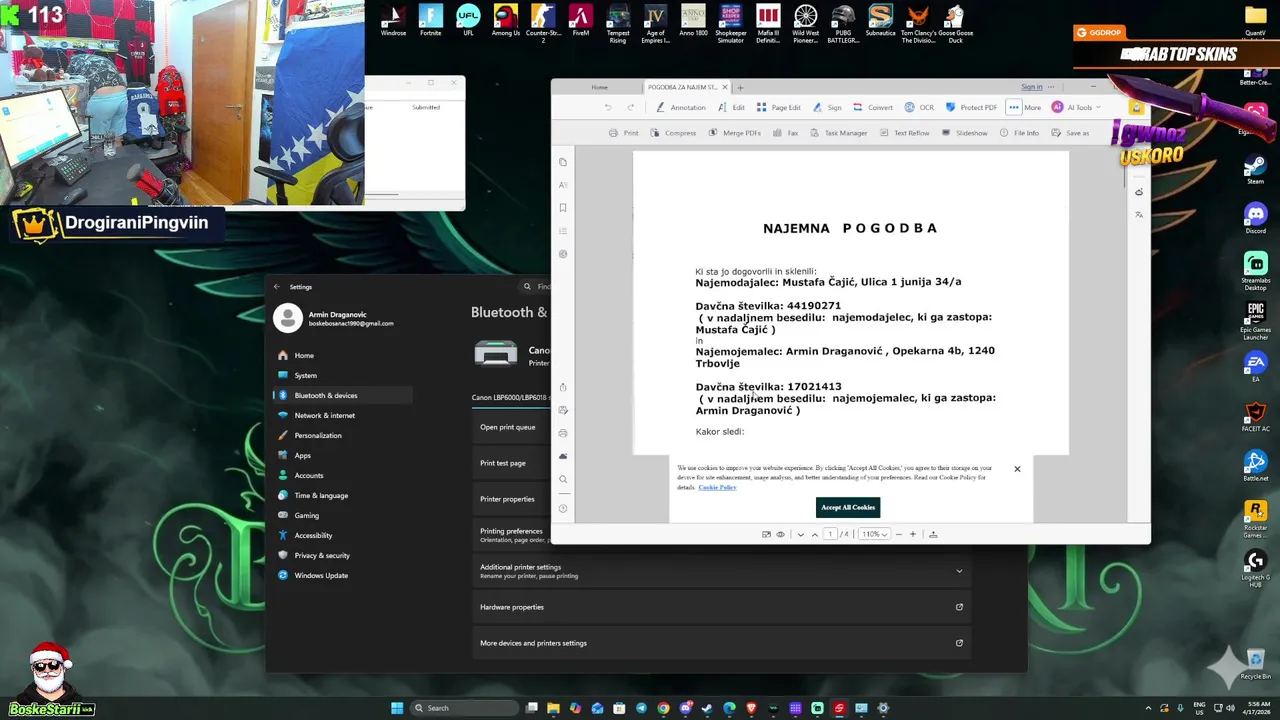
Task: Open Task Manager in PDF editor
Action: 838,133
